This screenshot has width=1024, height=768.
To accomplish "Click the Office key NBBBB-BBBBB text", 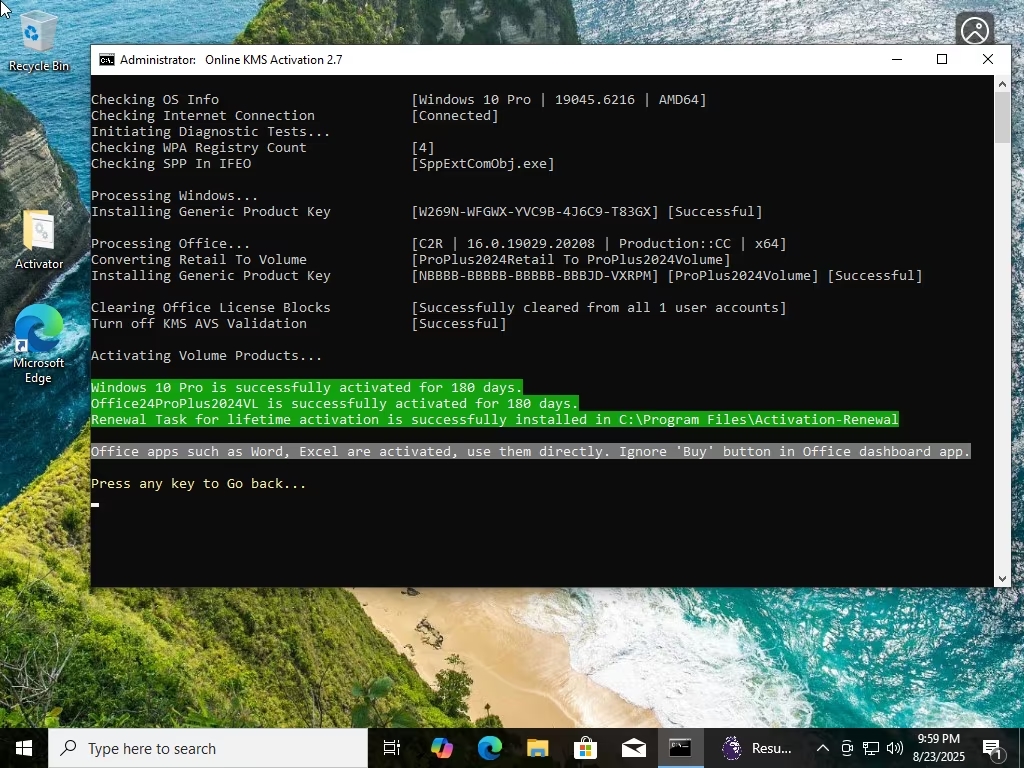I will (x=535, y=276).
